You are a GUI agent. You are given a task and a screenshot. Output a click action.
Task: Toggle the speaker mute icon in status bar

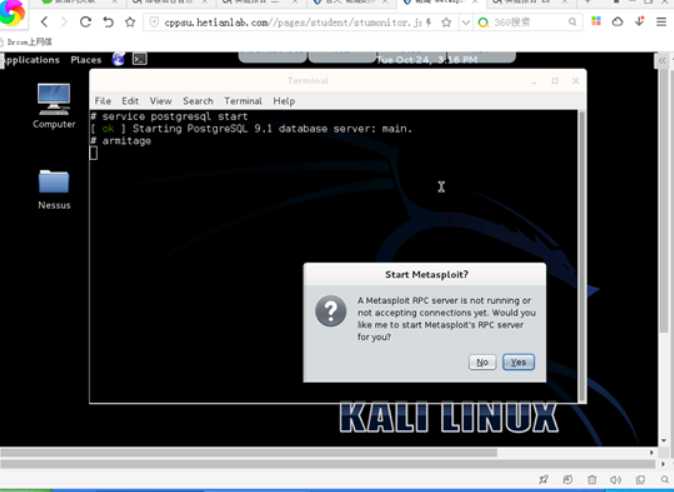point(616,480)
